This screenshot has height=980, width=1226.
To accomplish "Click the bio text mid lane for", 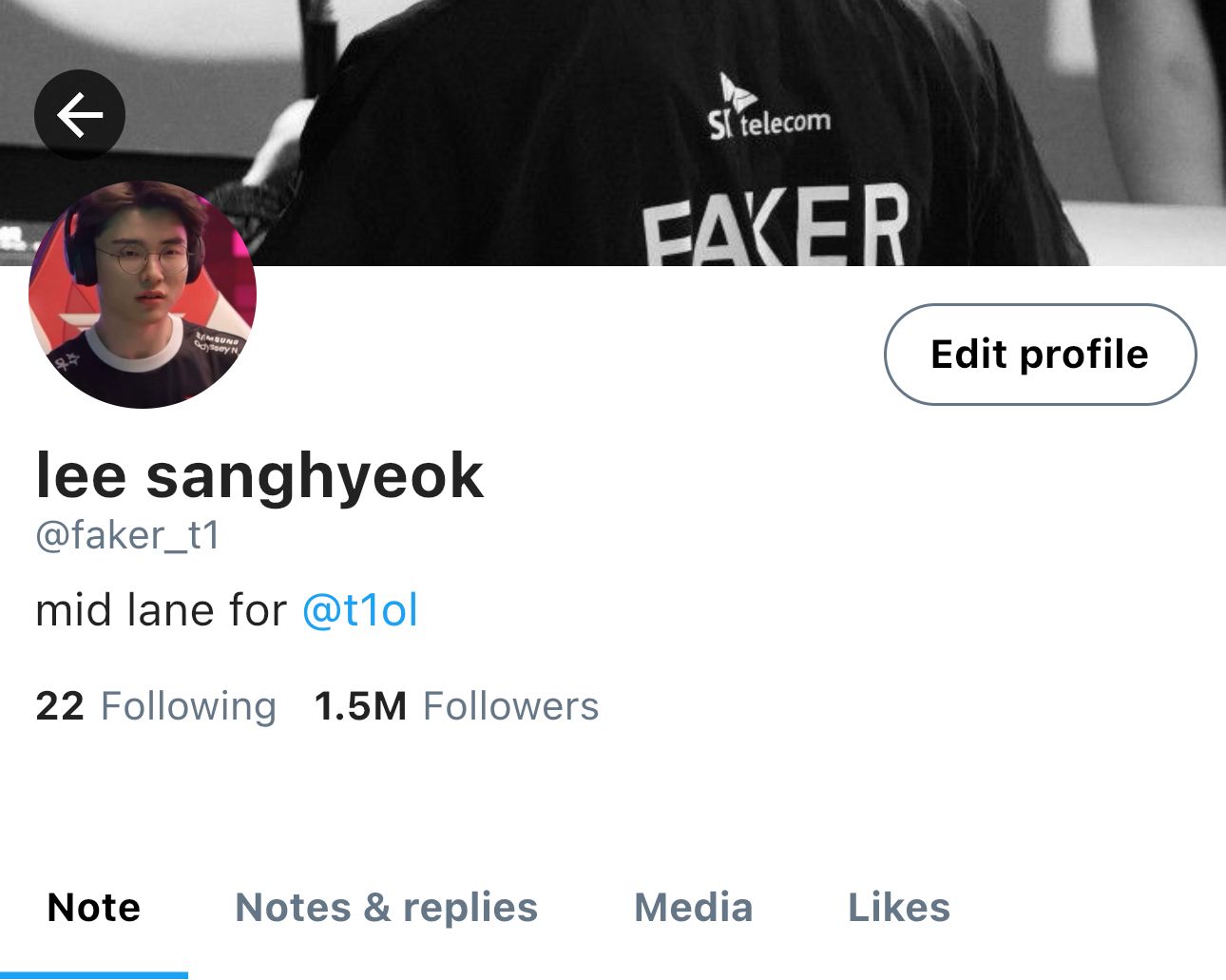I will pyautogui.click(x=161, y=610).
